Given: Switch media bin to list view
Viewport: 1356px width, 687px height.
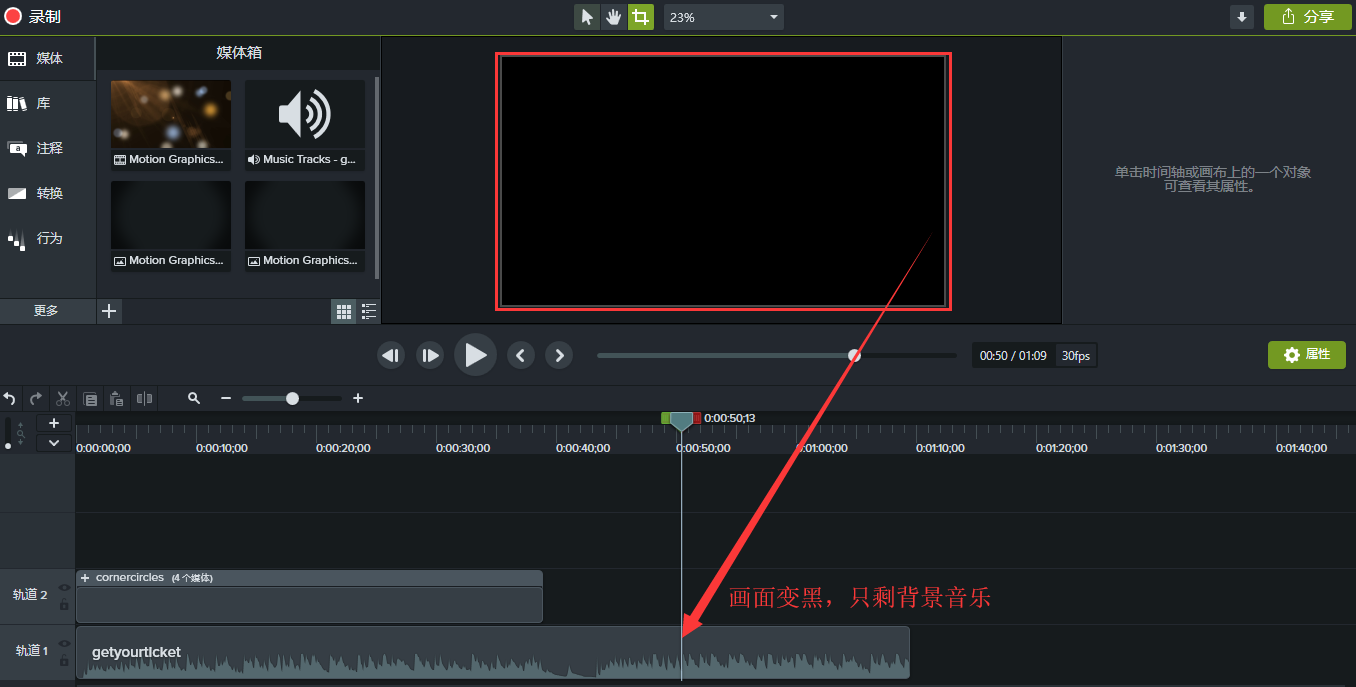Looking at the screenshot, I should [369, 312].
